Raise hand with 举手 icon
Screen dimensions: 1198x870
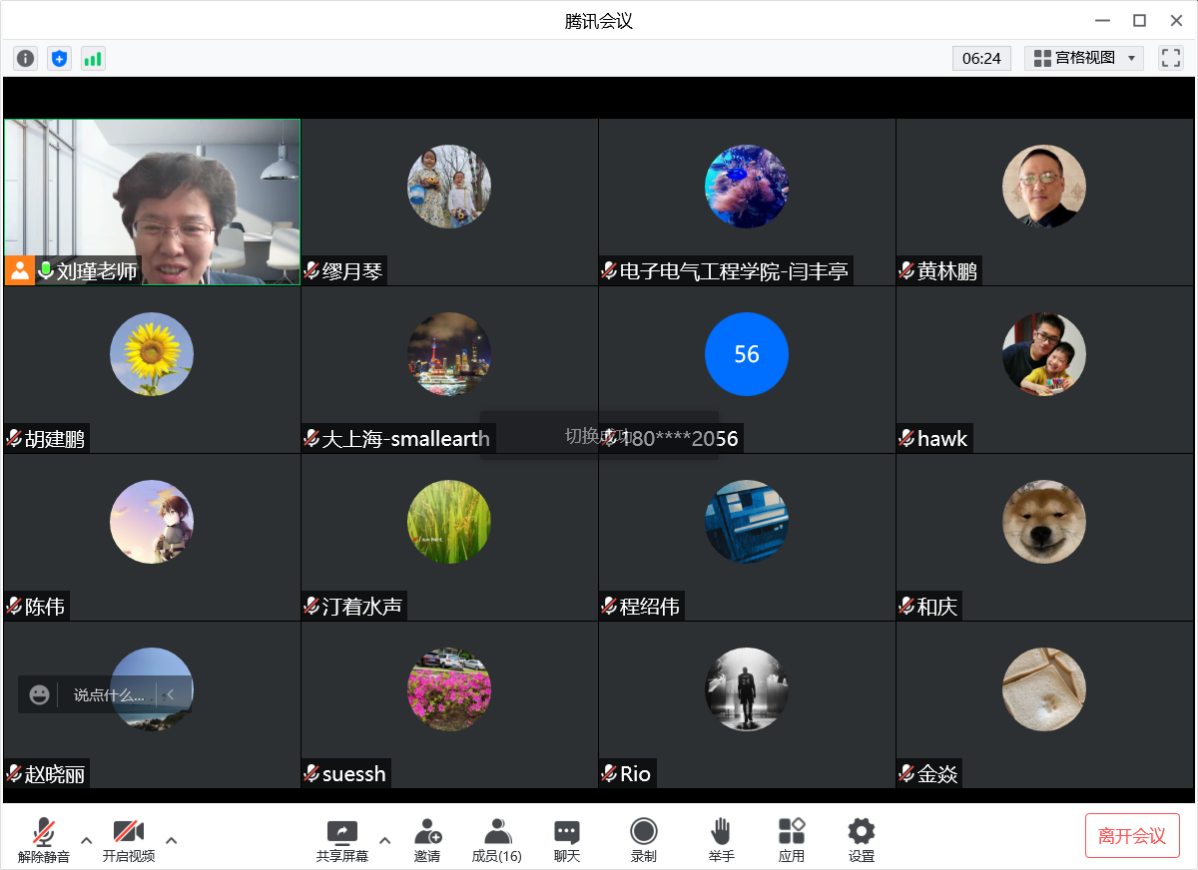[721, 840]
